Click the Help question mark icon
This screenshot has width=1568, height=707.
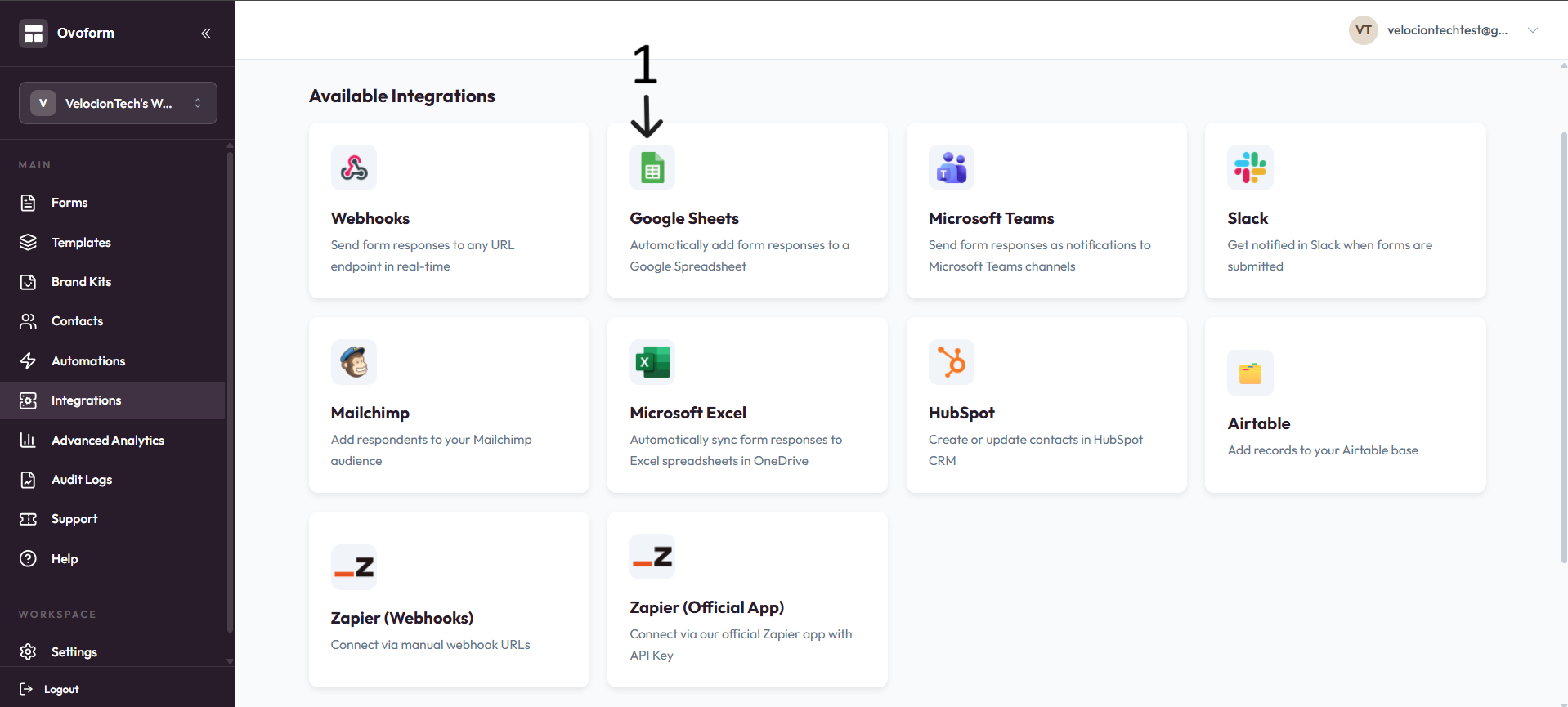pos(28,559)
